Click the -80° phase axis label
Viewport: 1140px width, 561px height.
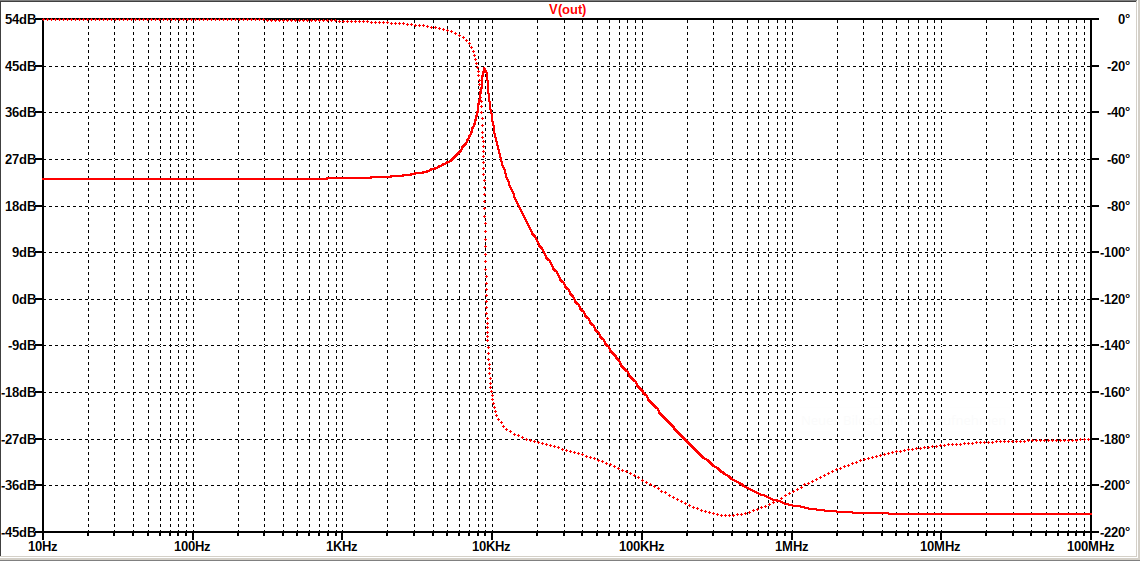click(x=1120, y=206)
